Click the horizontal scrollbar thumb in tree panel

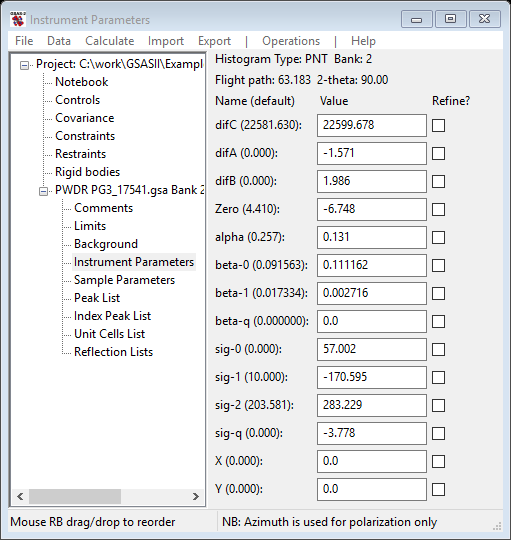click(x=75, y=496)
